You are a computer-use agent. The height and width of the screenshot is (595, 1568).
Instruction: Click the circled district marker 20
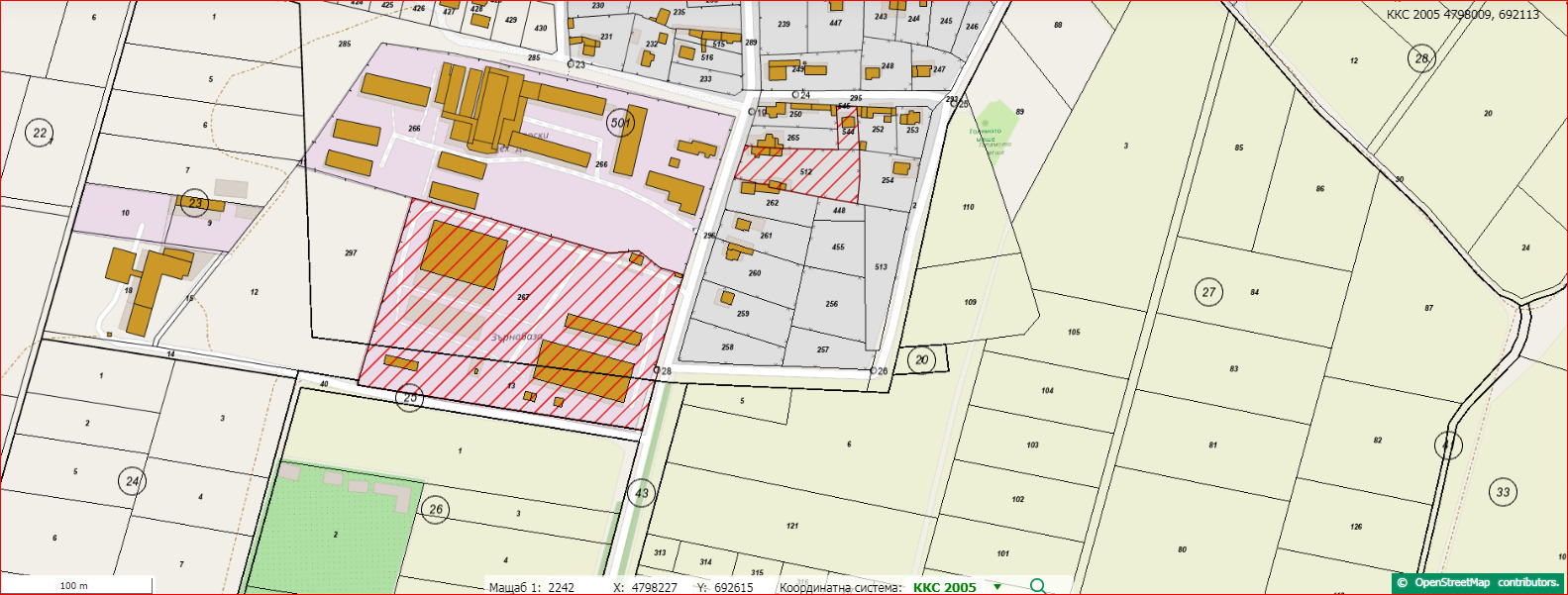click(x=922, y=359)
